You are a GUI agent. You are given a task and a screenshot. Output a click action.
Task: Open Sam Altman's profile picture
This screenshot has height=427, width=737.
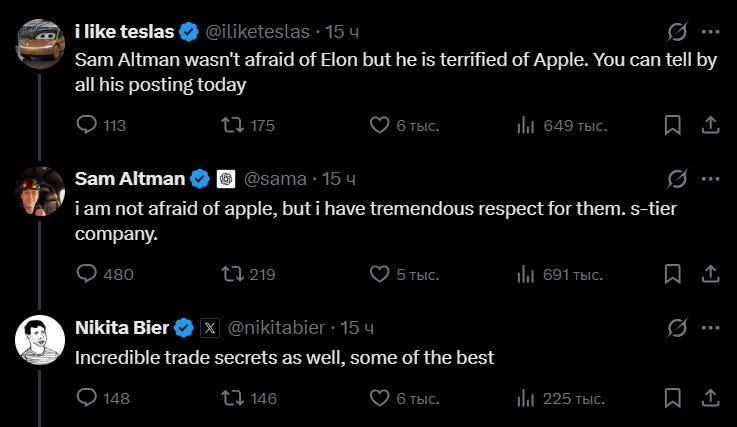[40, 191]
